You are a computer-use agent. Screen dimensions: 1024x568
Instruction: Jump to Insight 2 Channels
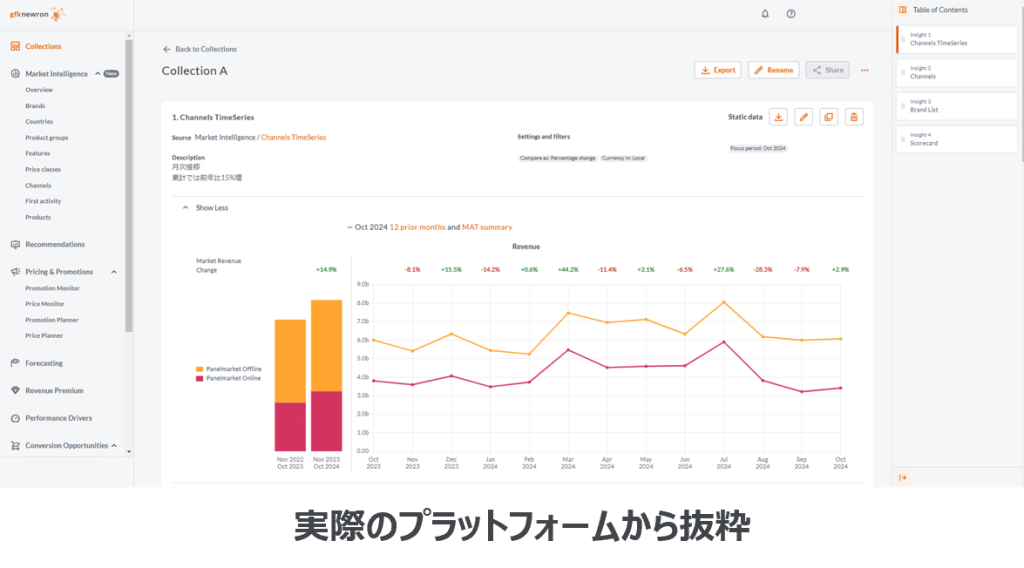click(957, 72)
